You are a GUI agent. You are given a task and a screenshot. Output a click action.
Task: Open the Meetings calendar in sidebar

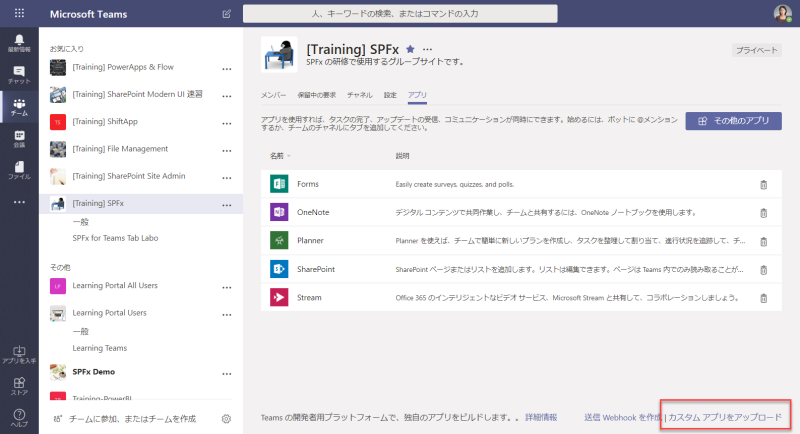point(19,139)
